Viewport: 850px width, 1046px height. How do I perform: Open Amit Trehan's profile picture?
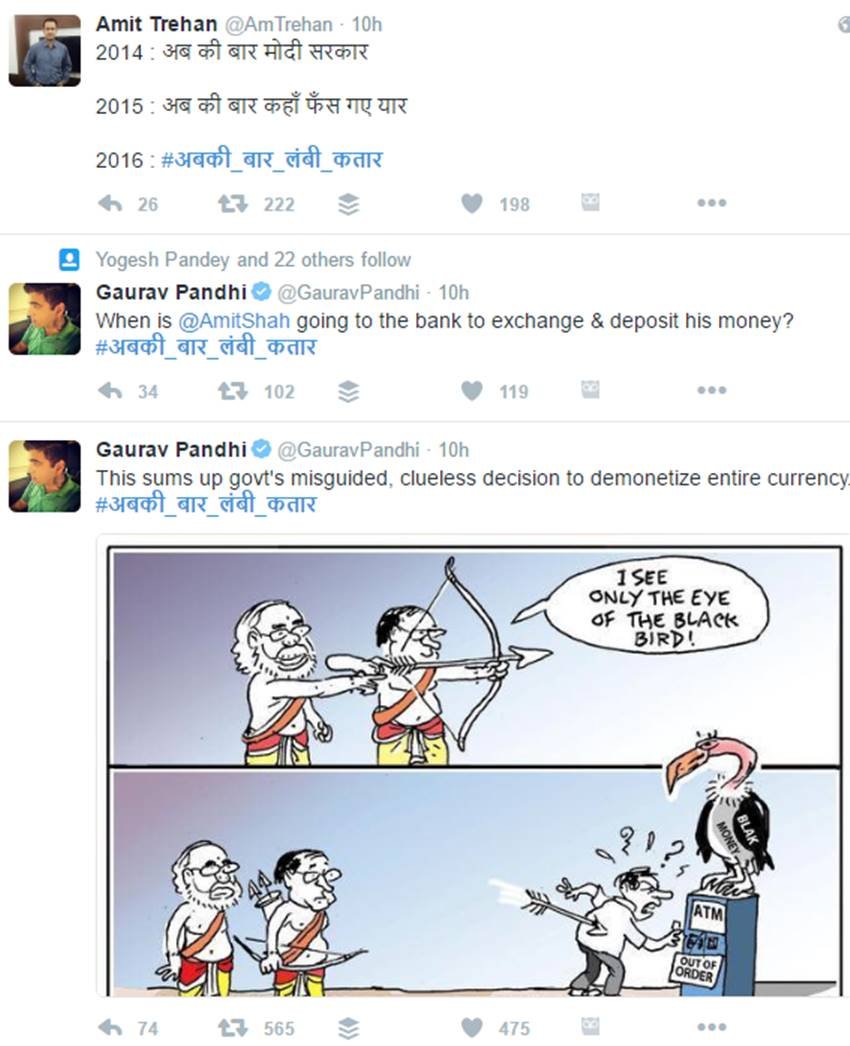click(45, 51)
